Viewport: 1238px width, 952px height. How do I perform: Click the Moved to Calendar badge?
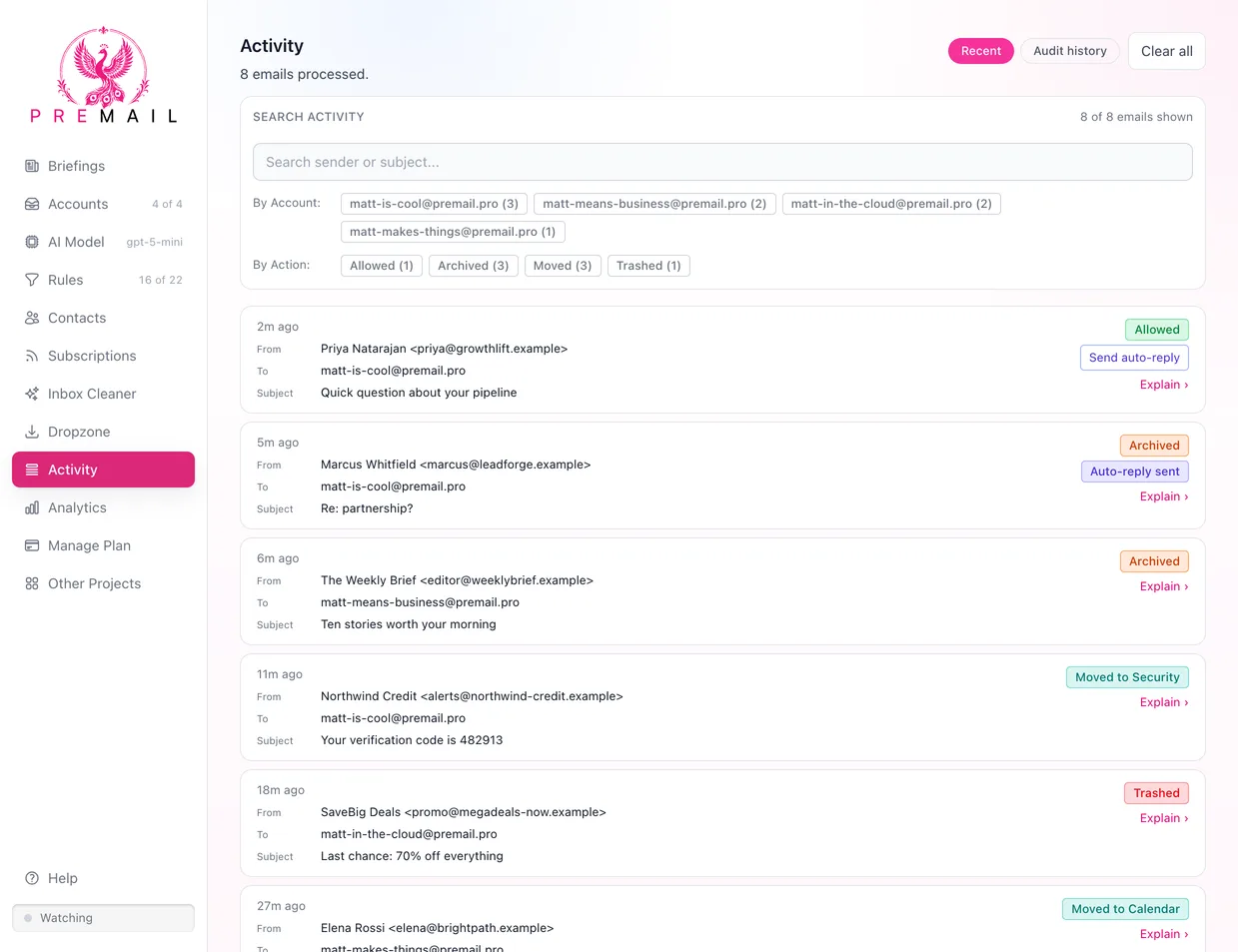tap(1125, 909)
